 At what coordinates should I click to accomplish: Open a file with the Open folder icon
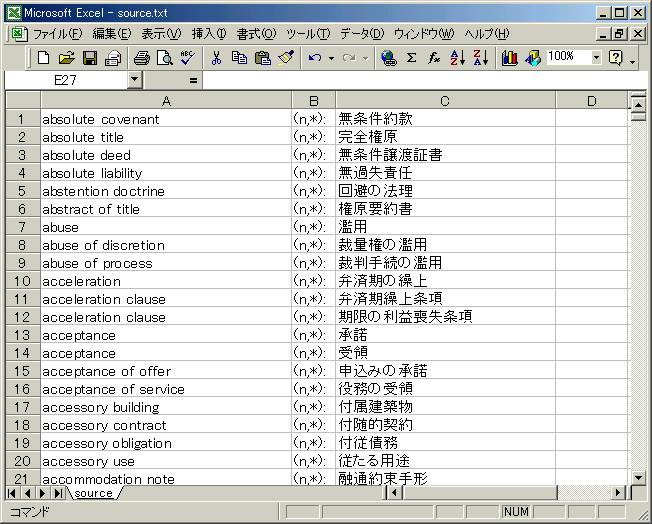67,58
